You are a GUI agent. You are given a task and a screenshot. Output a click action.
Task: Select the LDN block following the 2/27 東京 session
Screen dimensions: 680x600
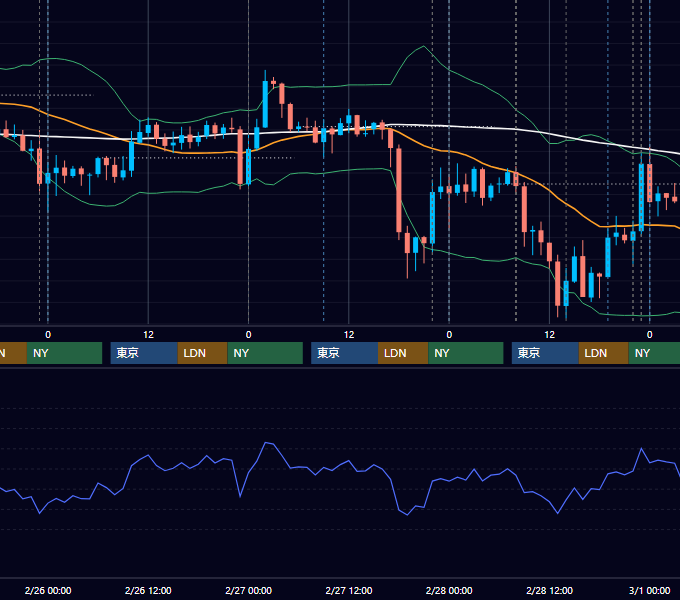coord(403,353)
